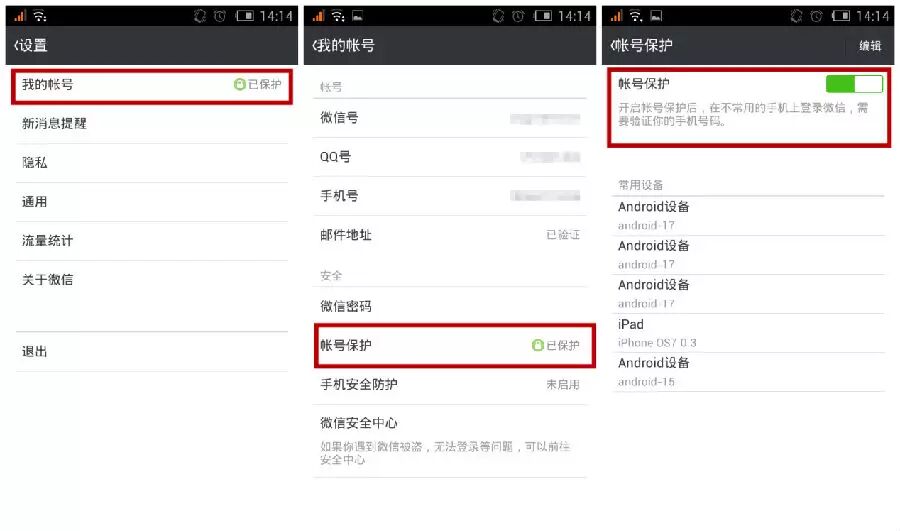Select 通用 in settings list

click(152, 201)
